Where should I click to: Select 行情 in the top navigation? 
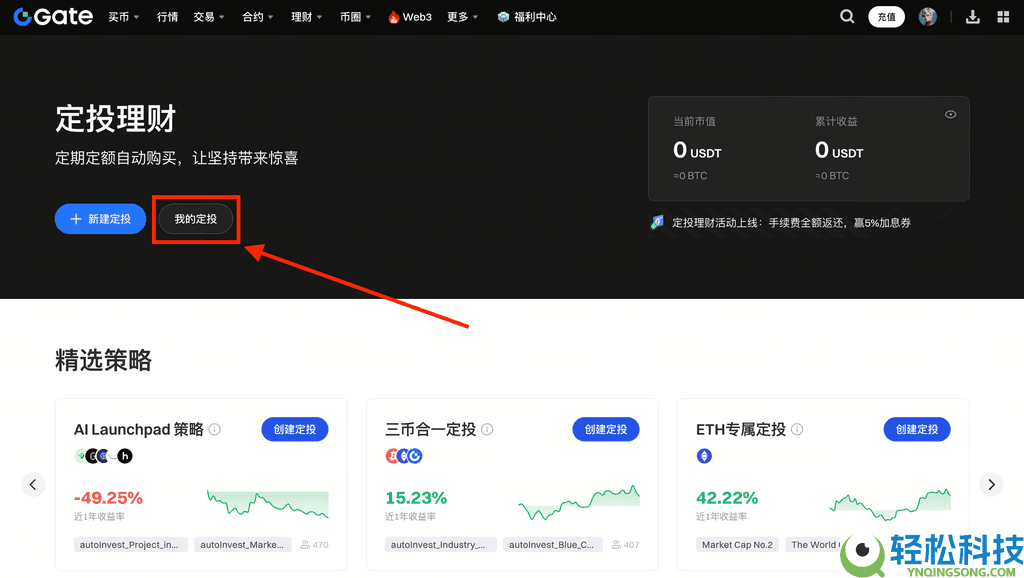pos(167,16)
